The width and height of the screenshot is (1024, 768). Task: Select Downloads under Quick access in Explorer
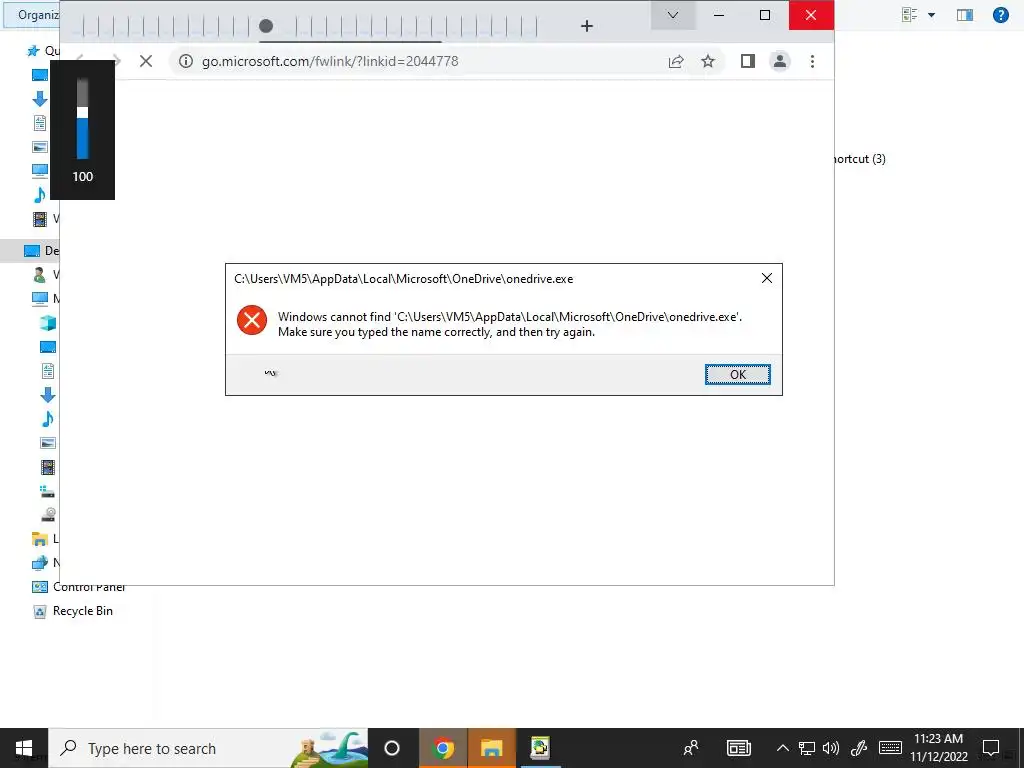[40, 99]
